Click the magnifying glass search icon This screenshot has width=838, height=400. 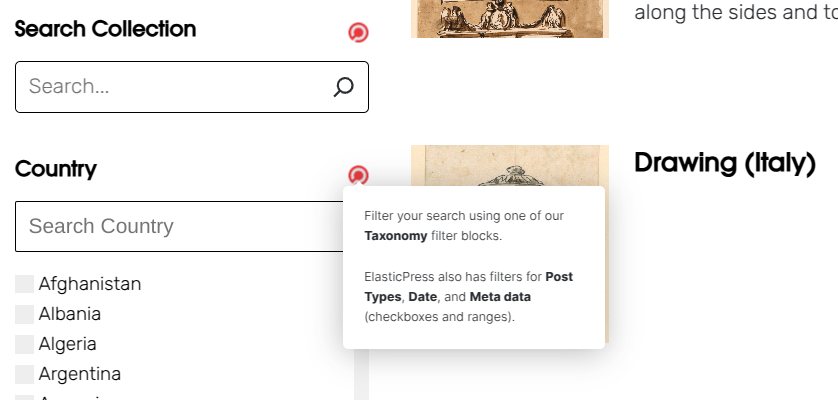344,87
